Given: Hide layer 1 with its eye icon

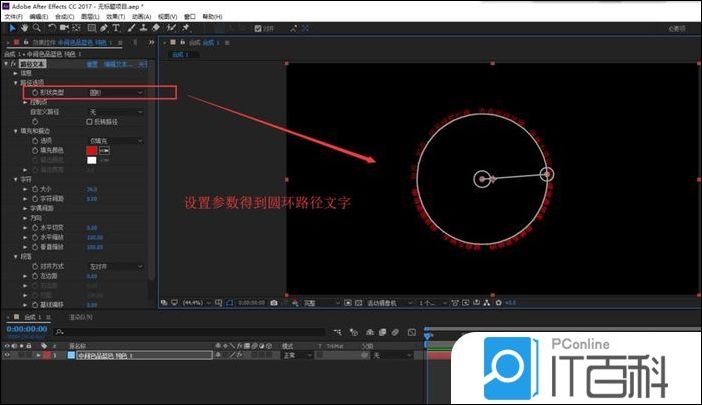Looking at the screenshot, I should [x=7, y=355].
